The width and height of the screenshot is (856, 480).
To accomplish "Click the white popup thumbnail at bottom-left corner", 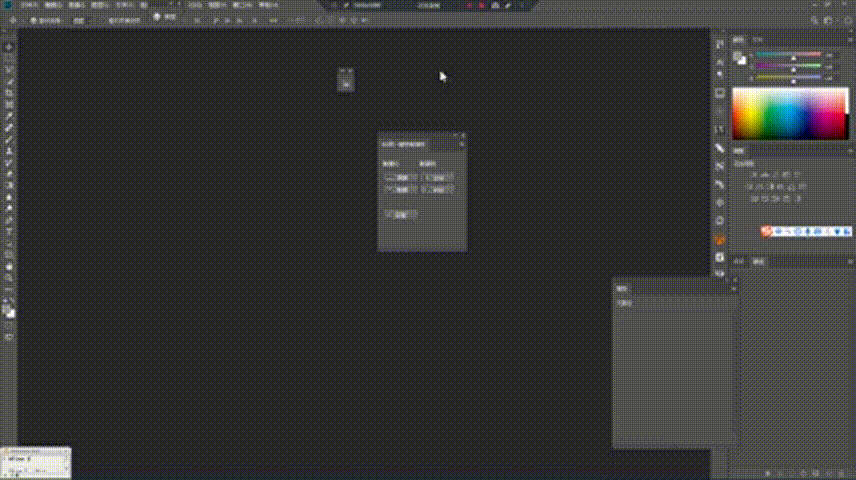I will 35,463.
